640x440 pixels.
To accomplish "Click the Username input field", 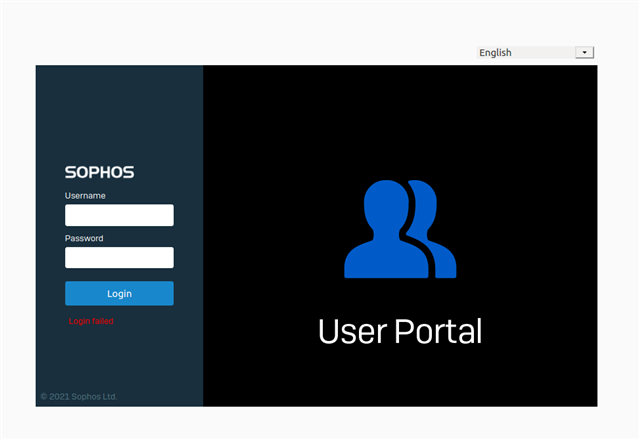I will coord(119,215).
